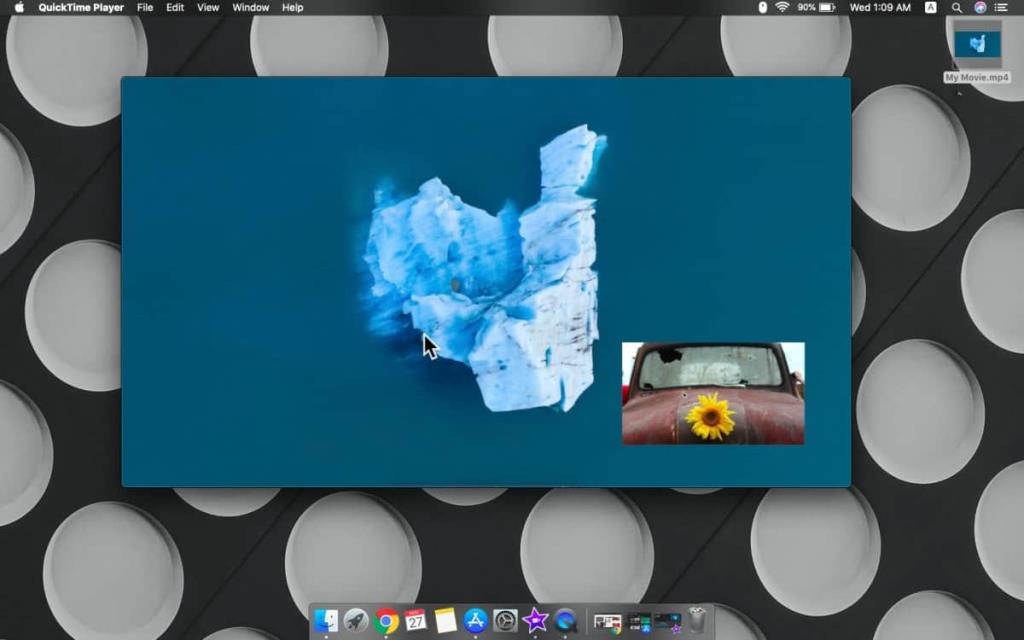Screen dimensions: 1024x640
Task: Click a minimized window thumbnail in the Dock
Action: (606, 620)
